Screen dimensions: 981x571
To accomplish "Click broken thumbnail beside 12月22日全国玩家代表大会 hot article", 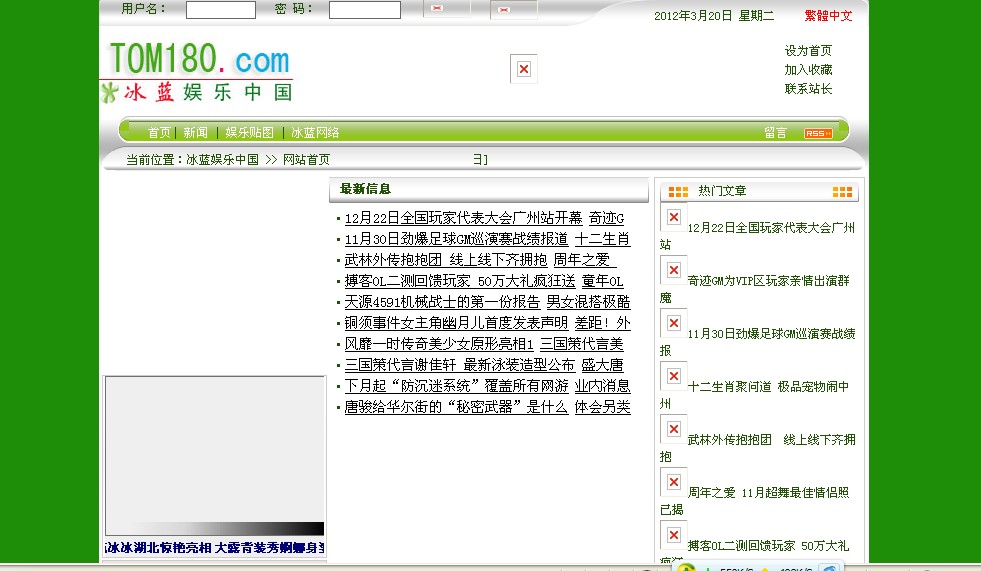I will point(674,217).
